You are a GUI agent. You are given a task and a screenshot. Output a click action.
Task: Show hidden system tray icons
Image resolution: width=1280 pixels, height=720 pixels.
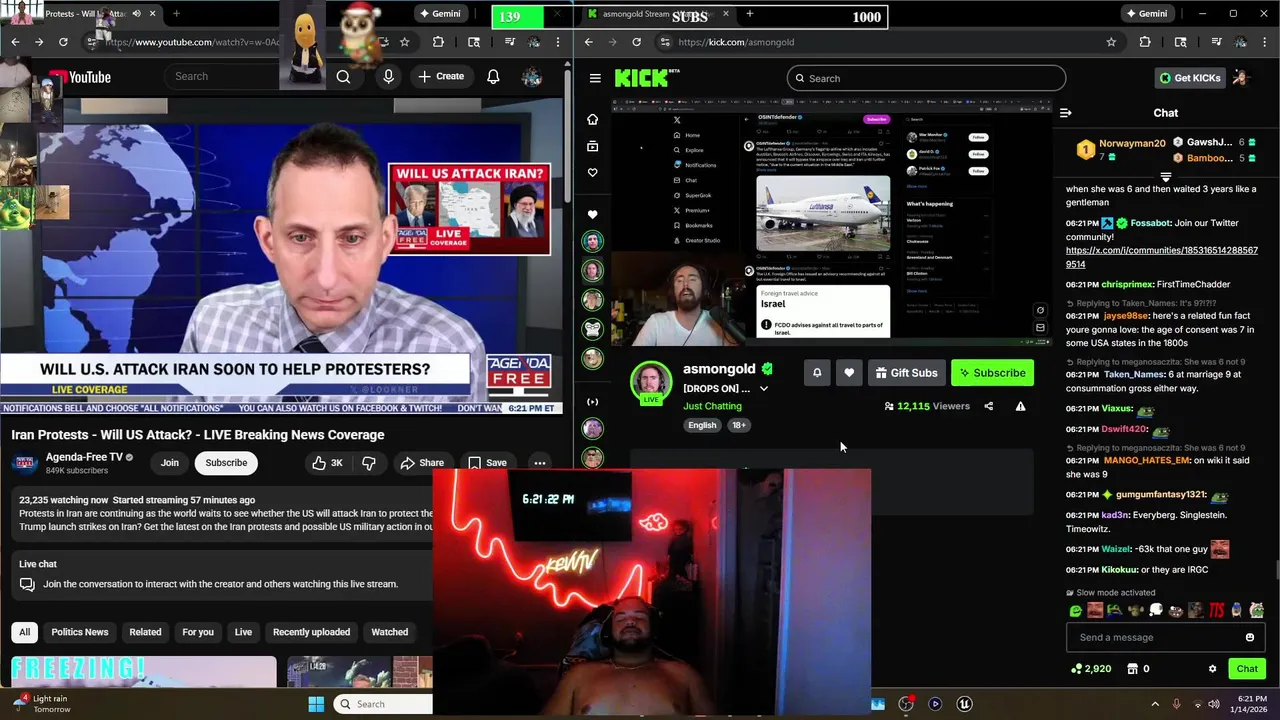1155,704
